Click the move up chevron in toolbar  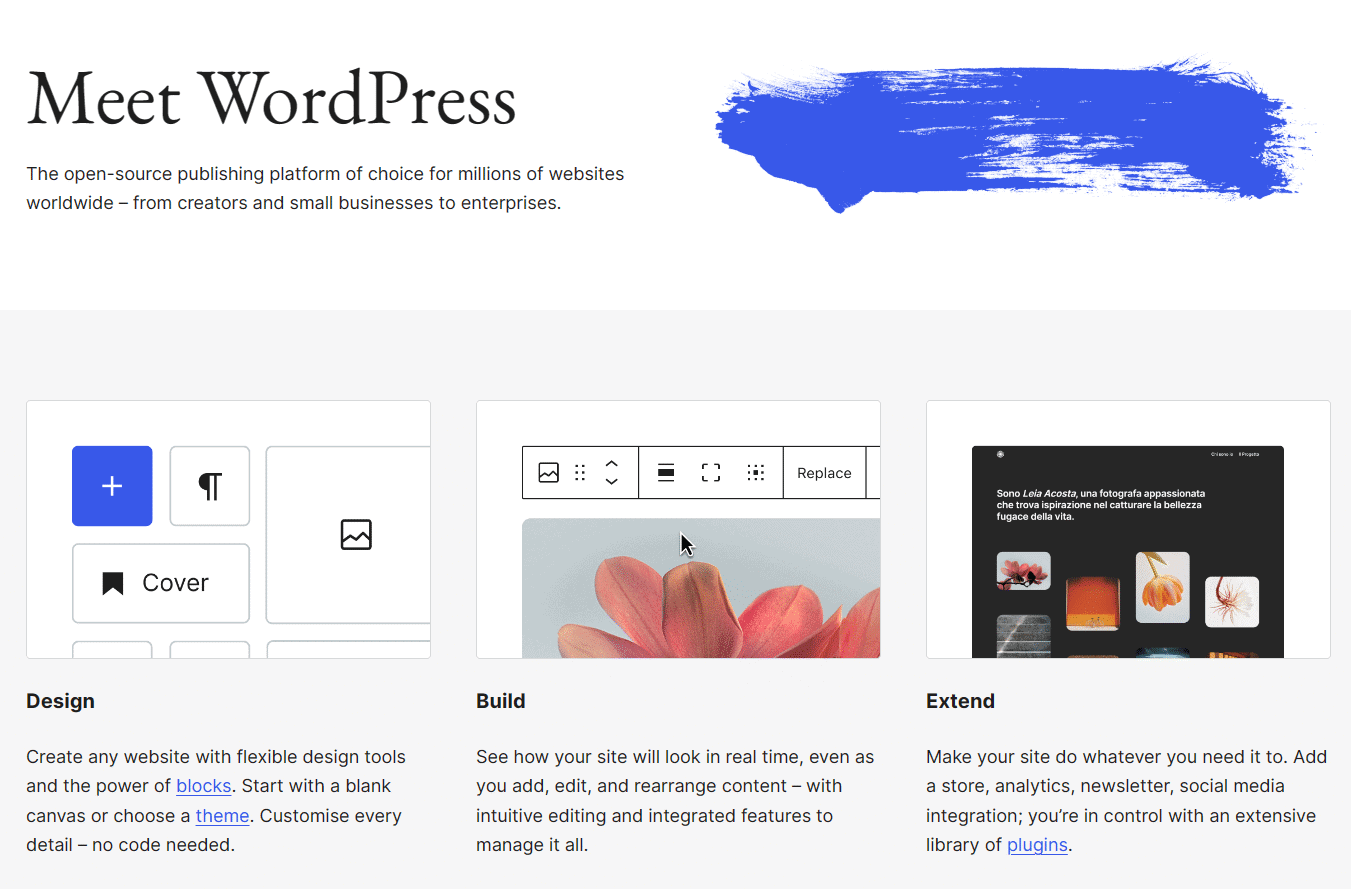coord(612,464)
